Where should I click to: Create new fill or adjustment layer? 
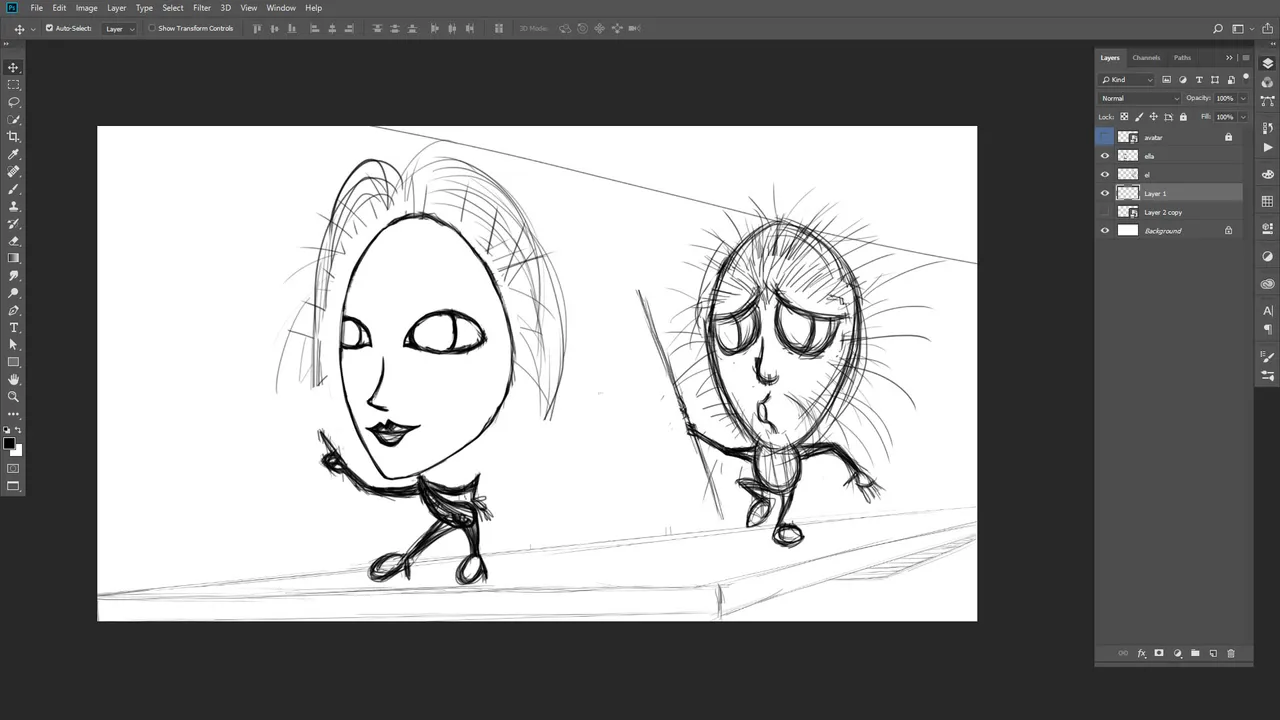(1177, 653)
